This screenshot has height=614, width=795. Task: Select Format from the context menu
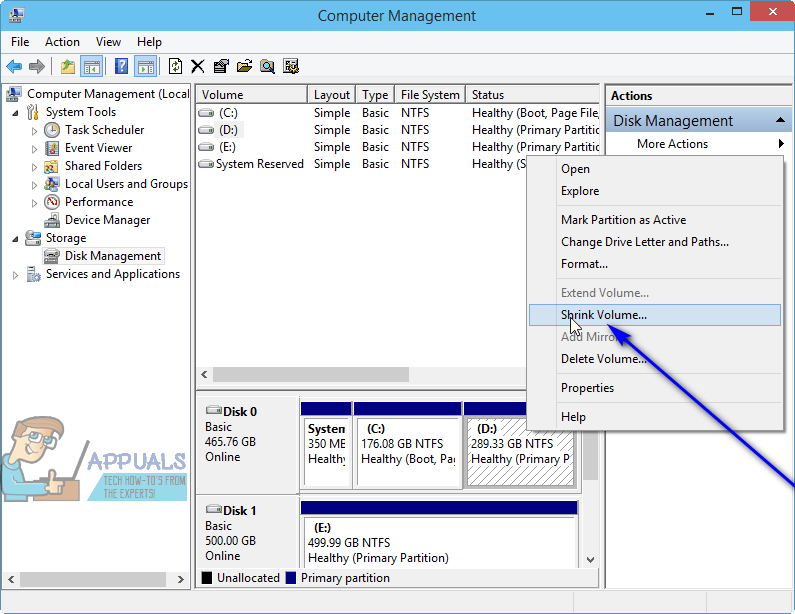coord(584,264)
